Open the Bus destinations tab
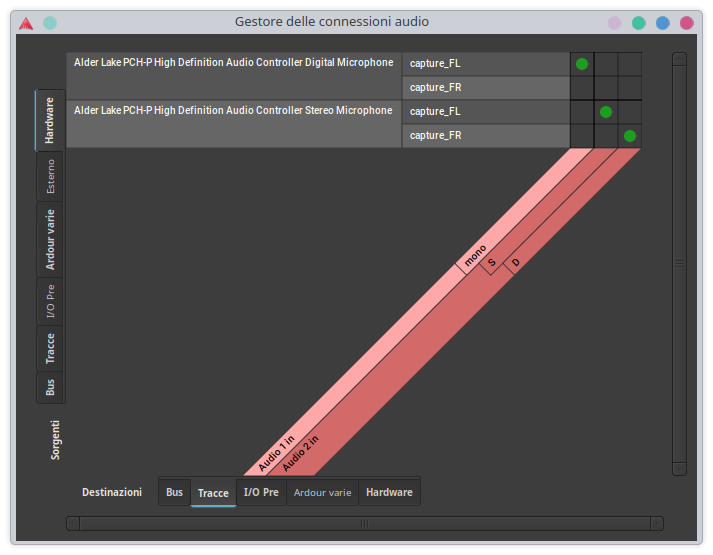 (x=174, y=492)
